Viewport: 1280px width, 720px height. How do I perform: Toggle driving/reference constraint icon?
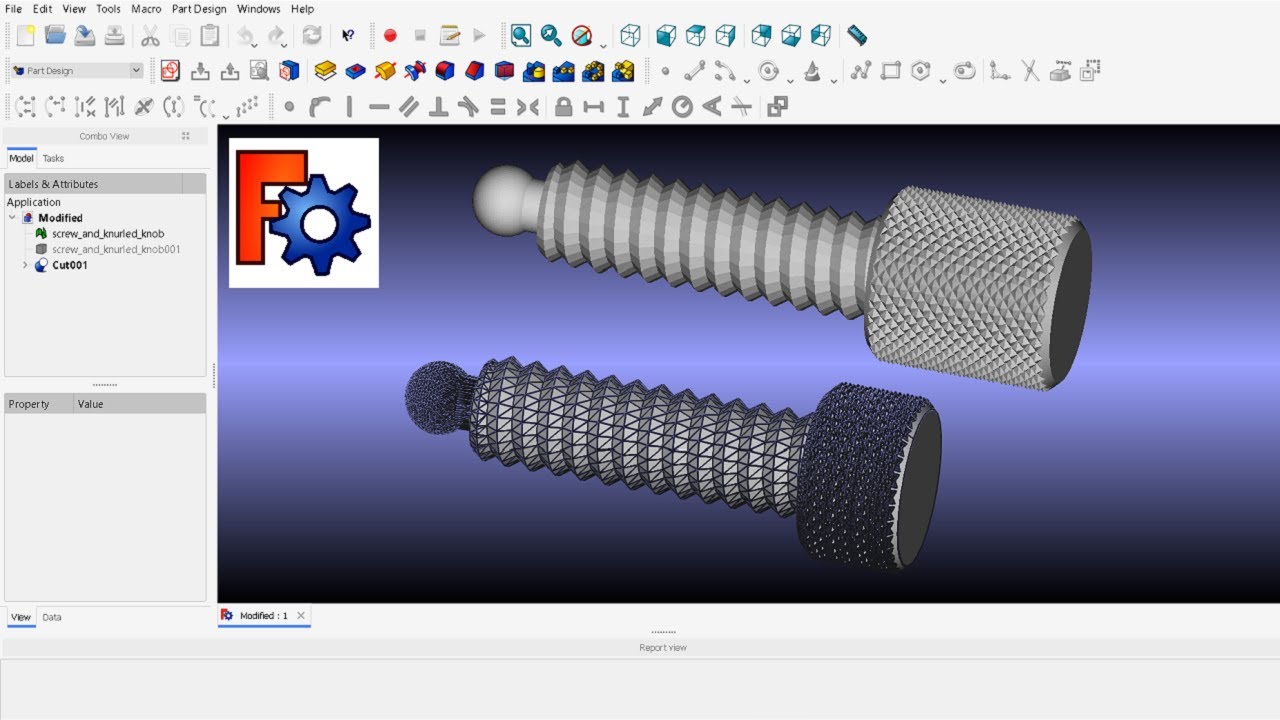pyautogui.click(x=777, y=106)
